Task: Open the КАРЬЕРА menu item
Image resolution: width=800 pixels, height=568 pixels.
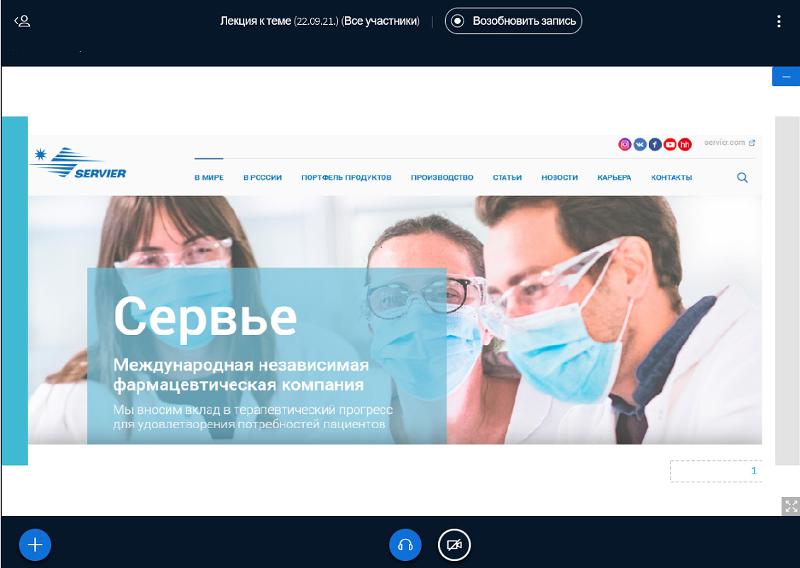Action: (x=614, y=178)
